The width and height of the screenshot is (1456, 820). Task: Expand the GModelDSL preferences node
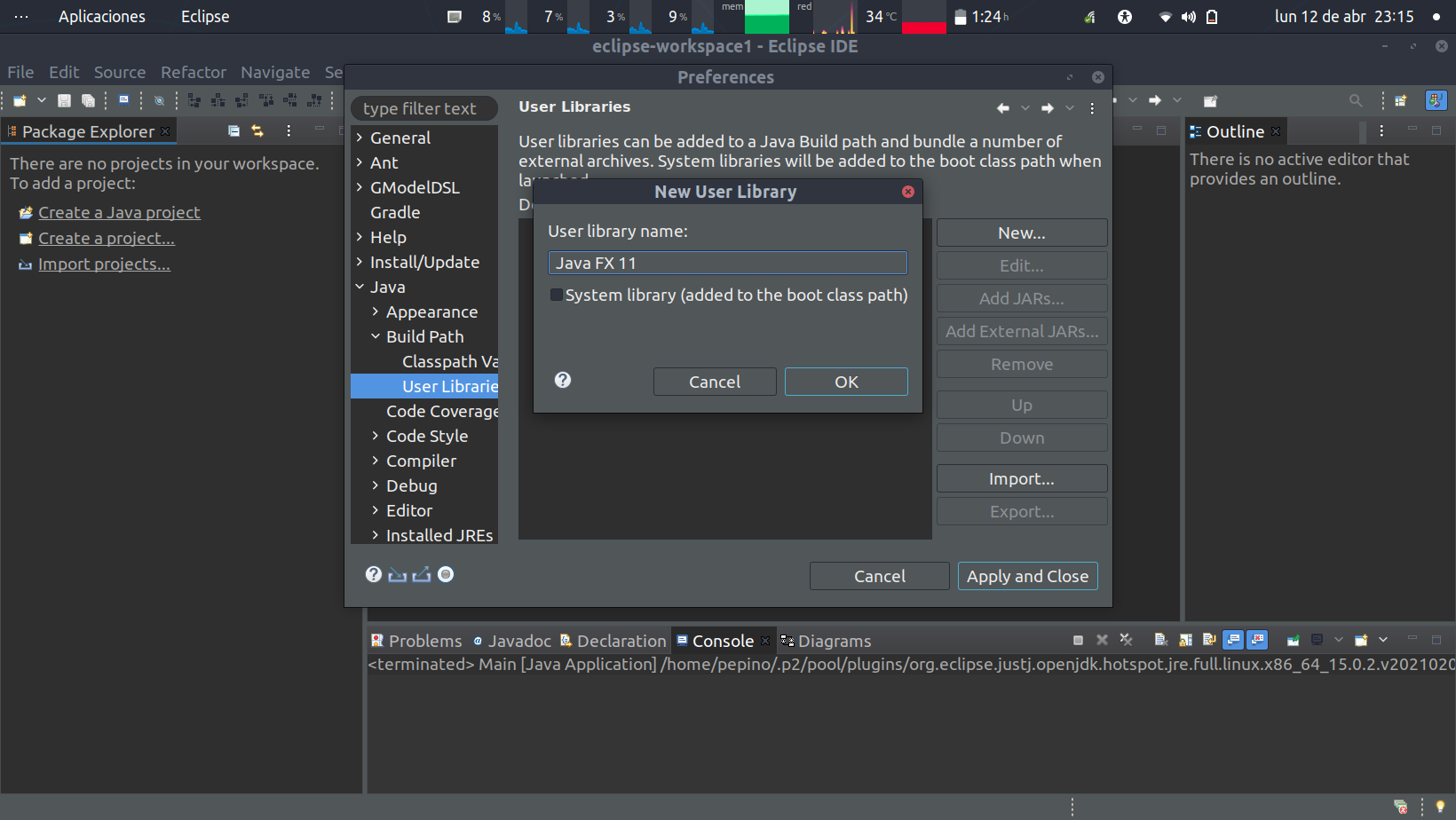[360, 187]
